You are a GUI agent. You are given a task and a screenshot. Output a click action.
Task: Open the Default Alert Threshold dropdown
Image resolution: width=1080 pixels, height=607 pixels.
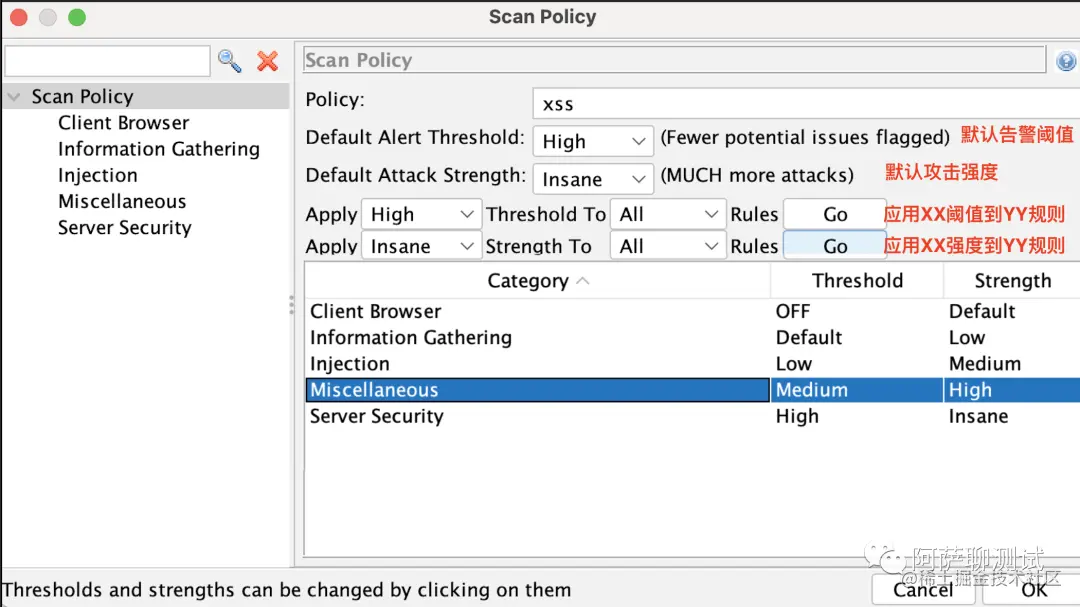[593, 141]
